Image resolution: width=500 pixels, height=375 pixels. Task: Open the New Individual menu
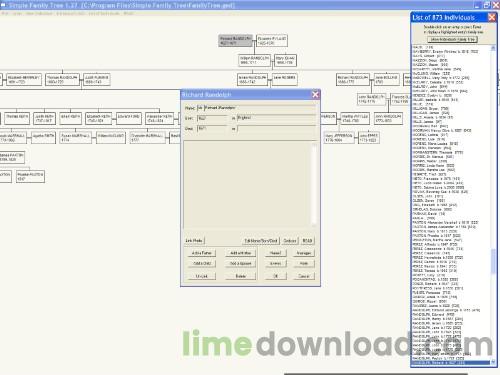click(39, 14)
